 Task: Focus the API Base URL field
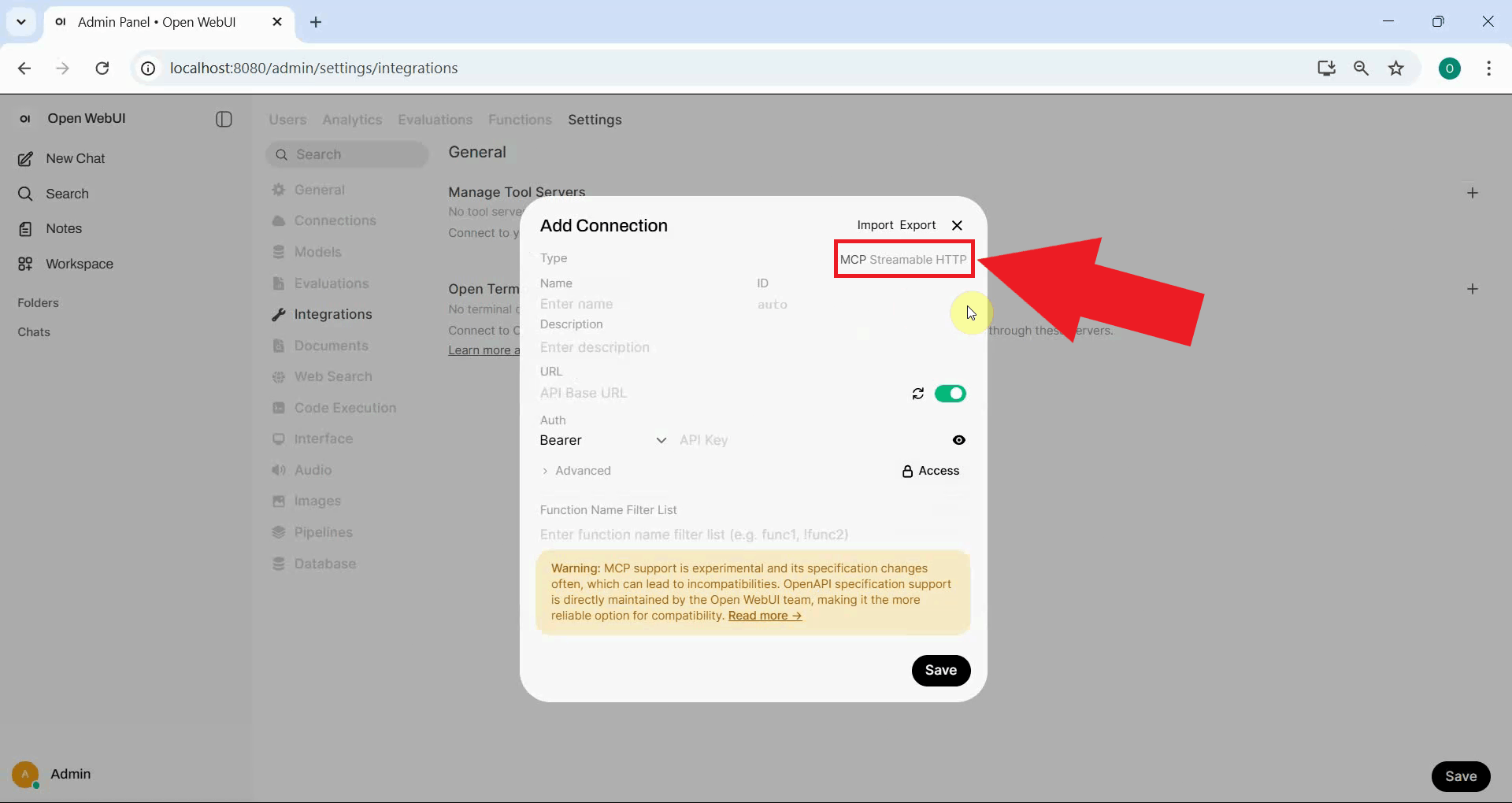pos(721,393)
